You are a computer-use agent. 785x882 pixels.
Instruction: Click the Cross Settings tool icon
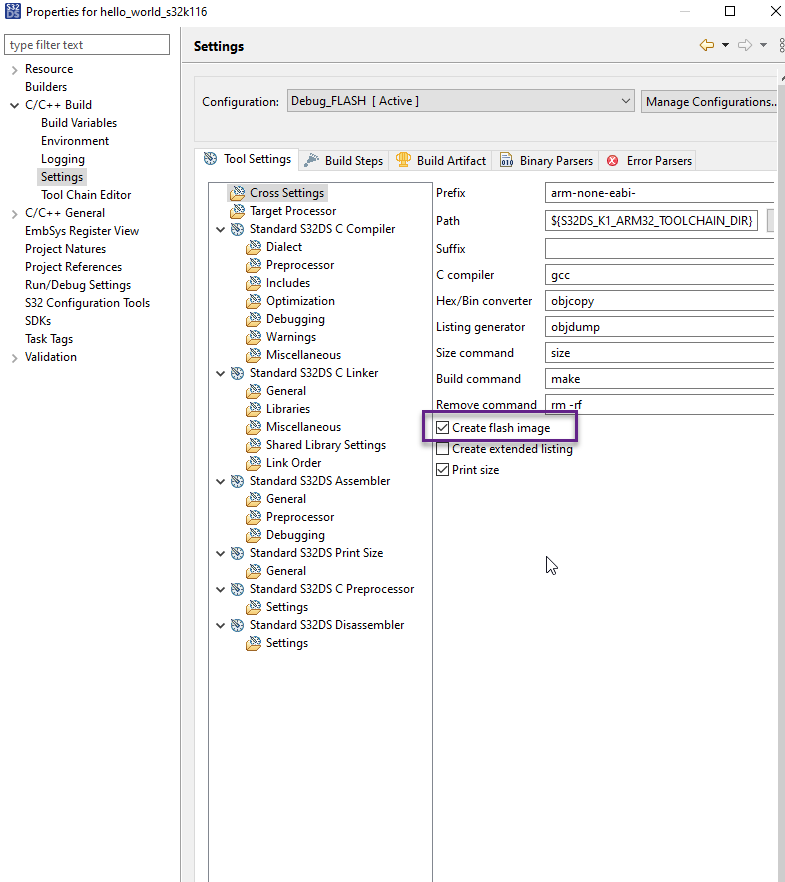coord(238,193)
